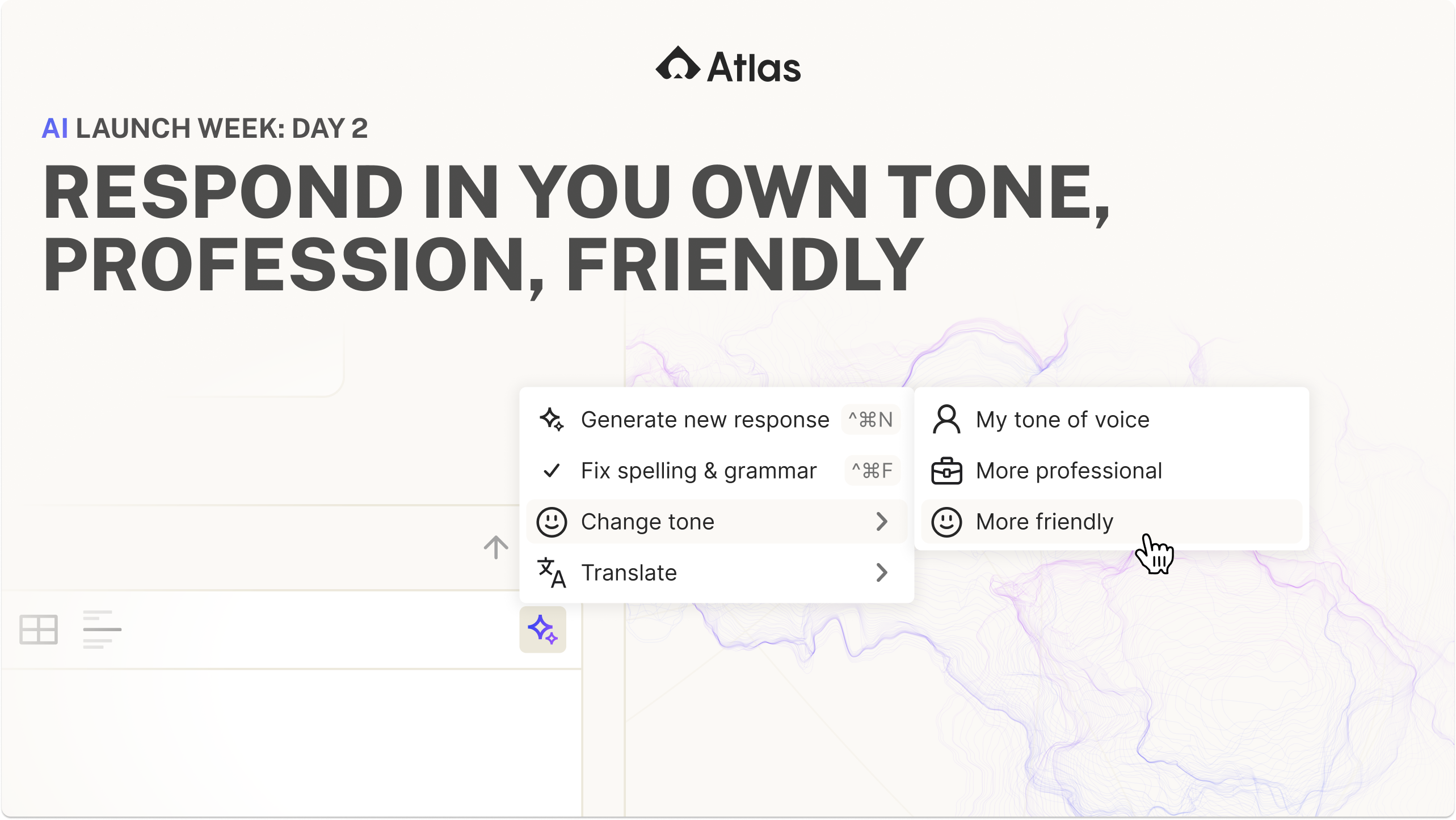Open the Translate menu item
The image size is (1456, 820).
tap(717, 573)
